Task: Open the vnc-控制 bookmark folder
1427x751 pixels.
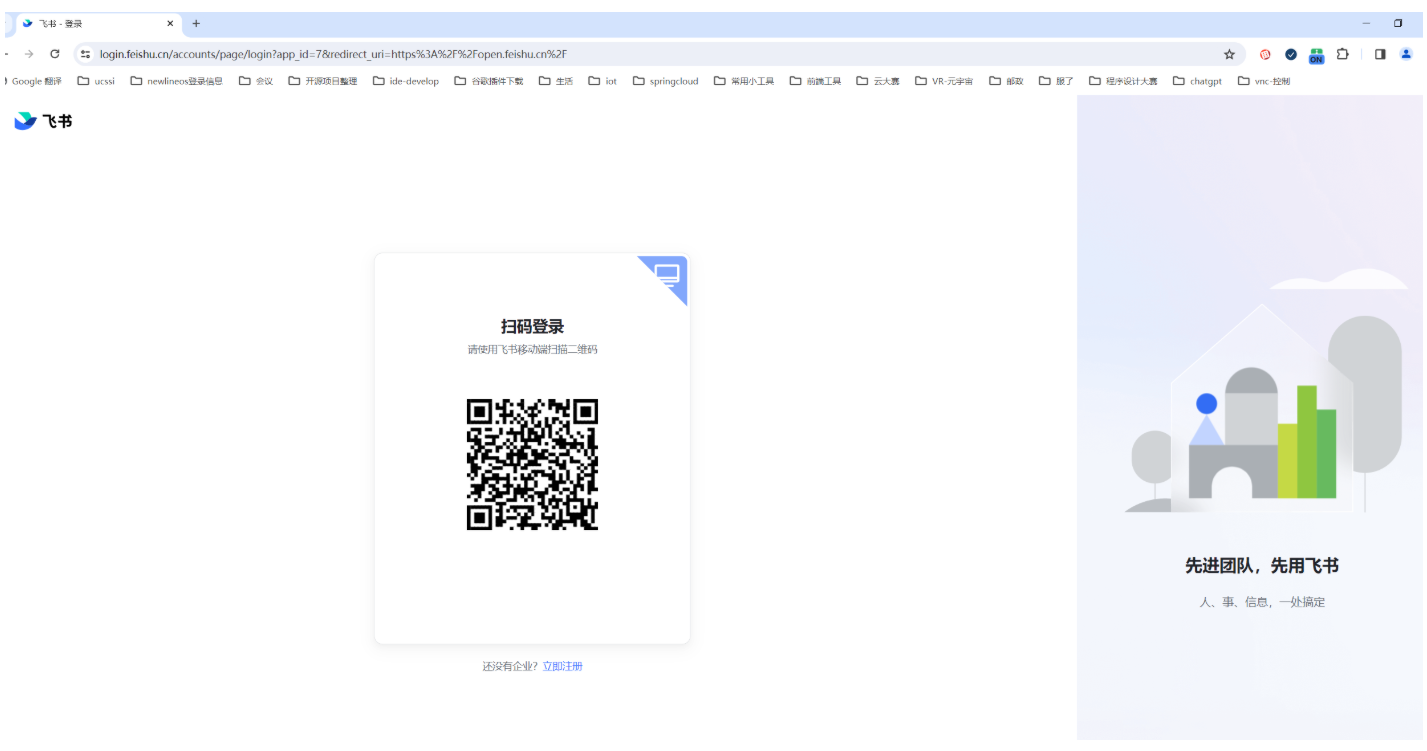Action: [1264, 81]
